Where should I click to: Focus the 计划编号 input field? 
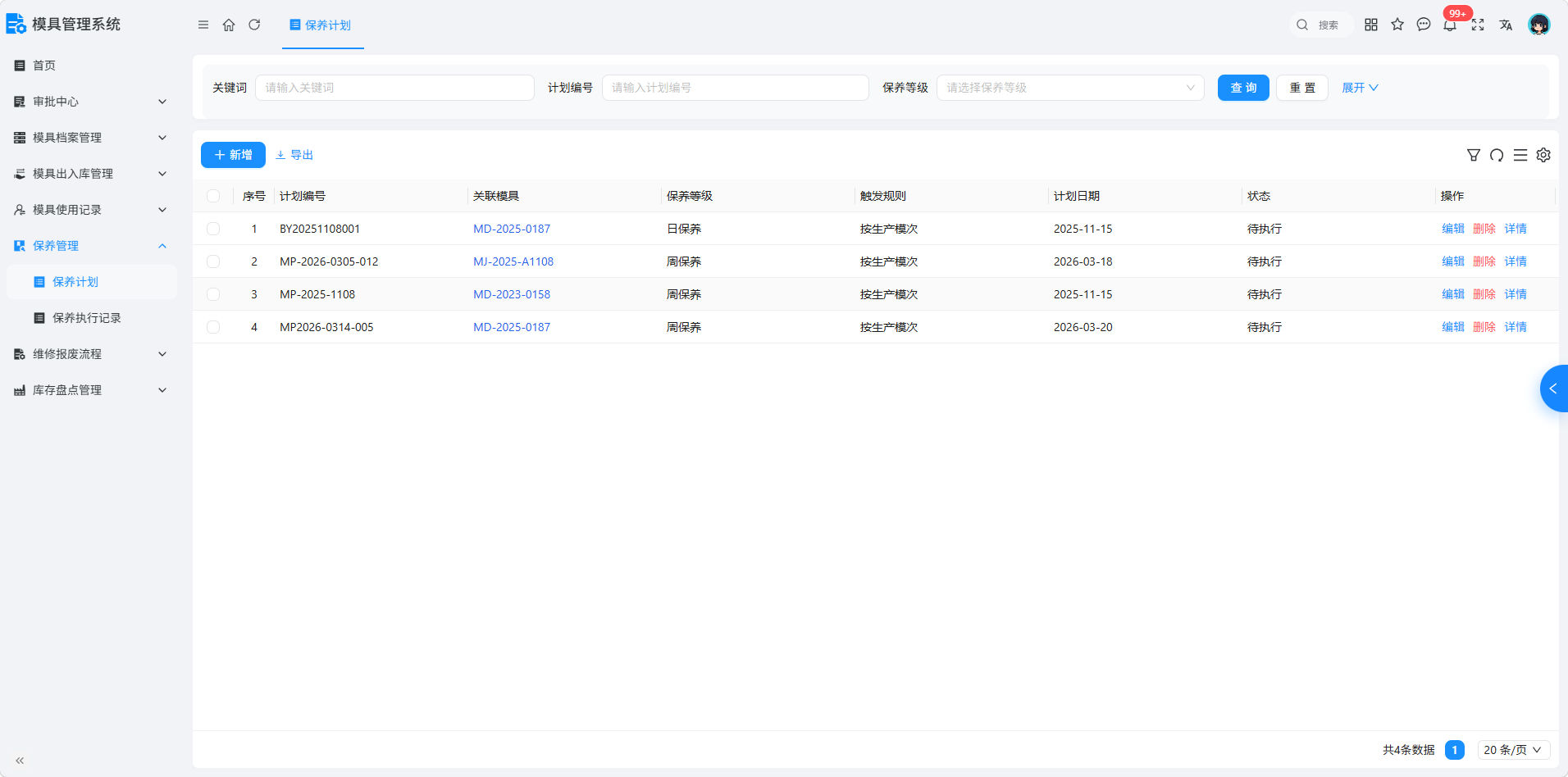point(736,88)
